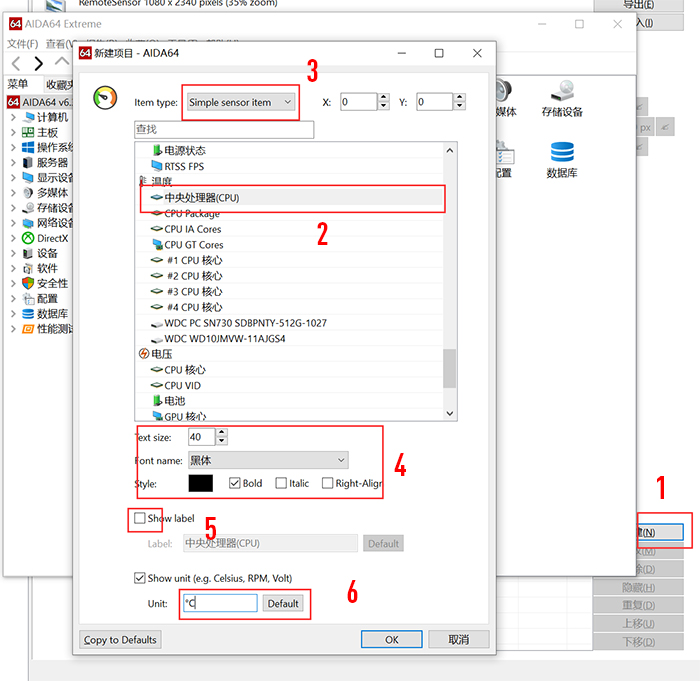700x681 pixels.
Task: Click the forward navigation arrow
Action: [x=38, y=64]
